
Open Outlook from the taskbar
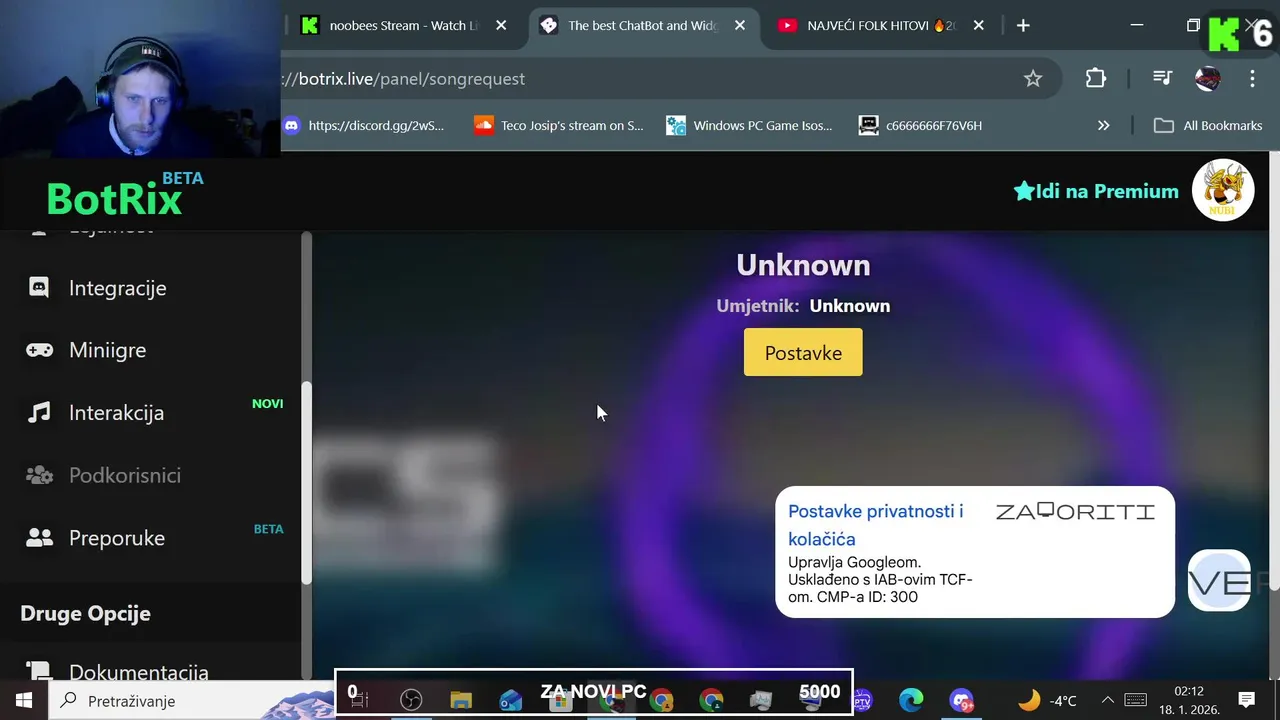pyautogui.click(x=511, y=700)
